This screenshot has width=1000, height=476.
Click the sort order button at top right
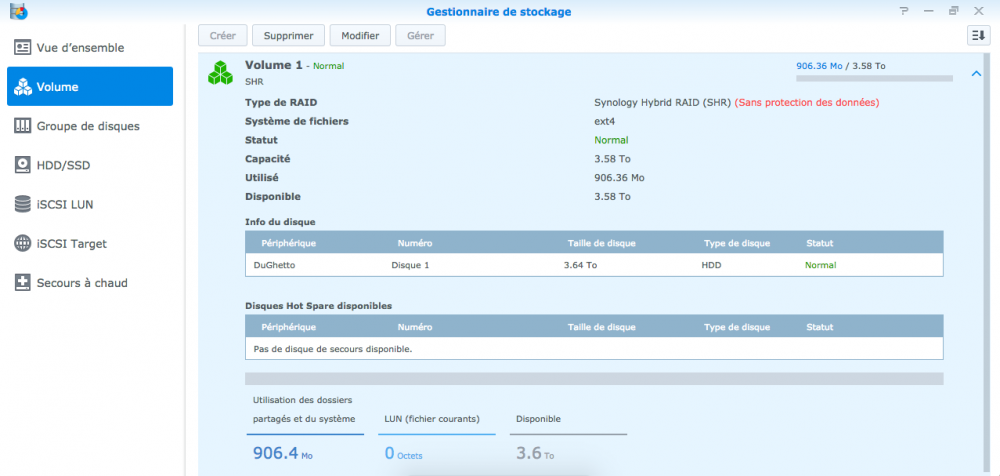[x=978, y=36]
